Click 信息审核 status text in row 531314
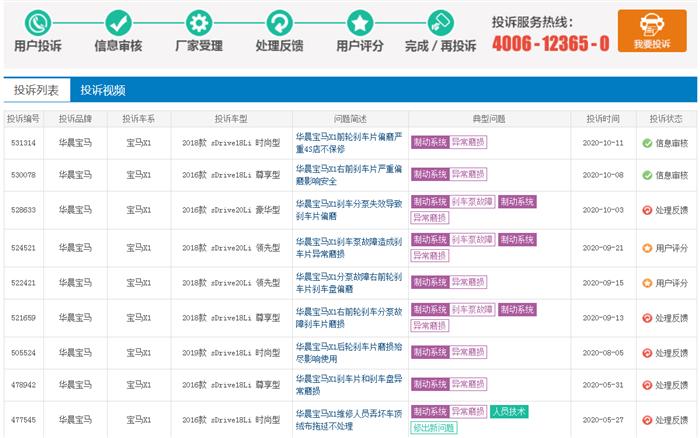The image size is (700, 438). (671, 143)
